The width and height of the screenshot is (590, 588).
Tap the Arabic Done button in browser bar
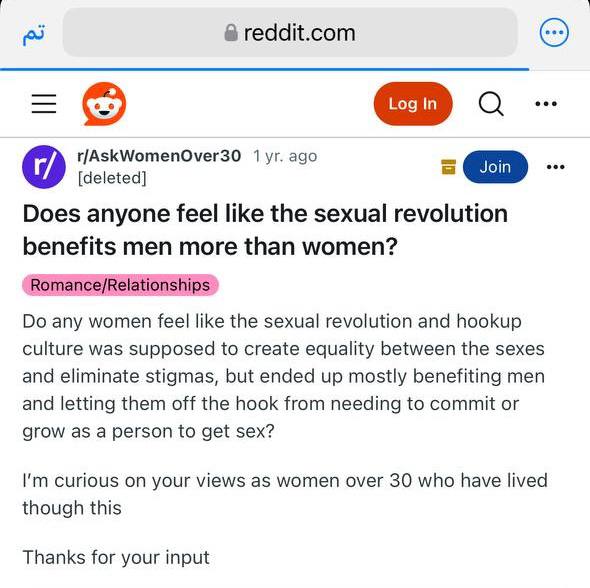[33, 35]
